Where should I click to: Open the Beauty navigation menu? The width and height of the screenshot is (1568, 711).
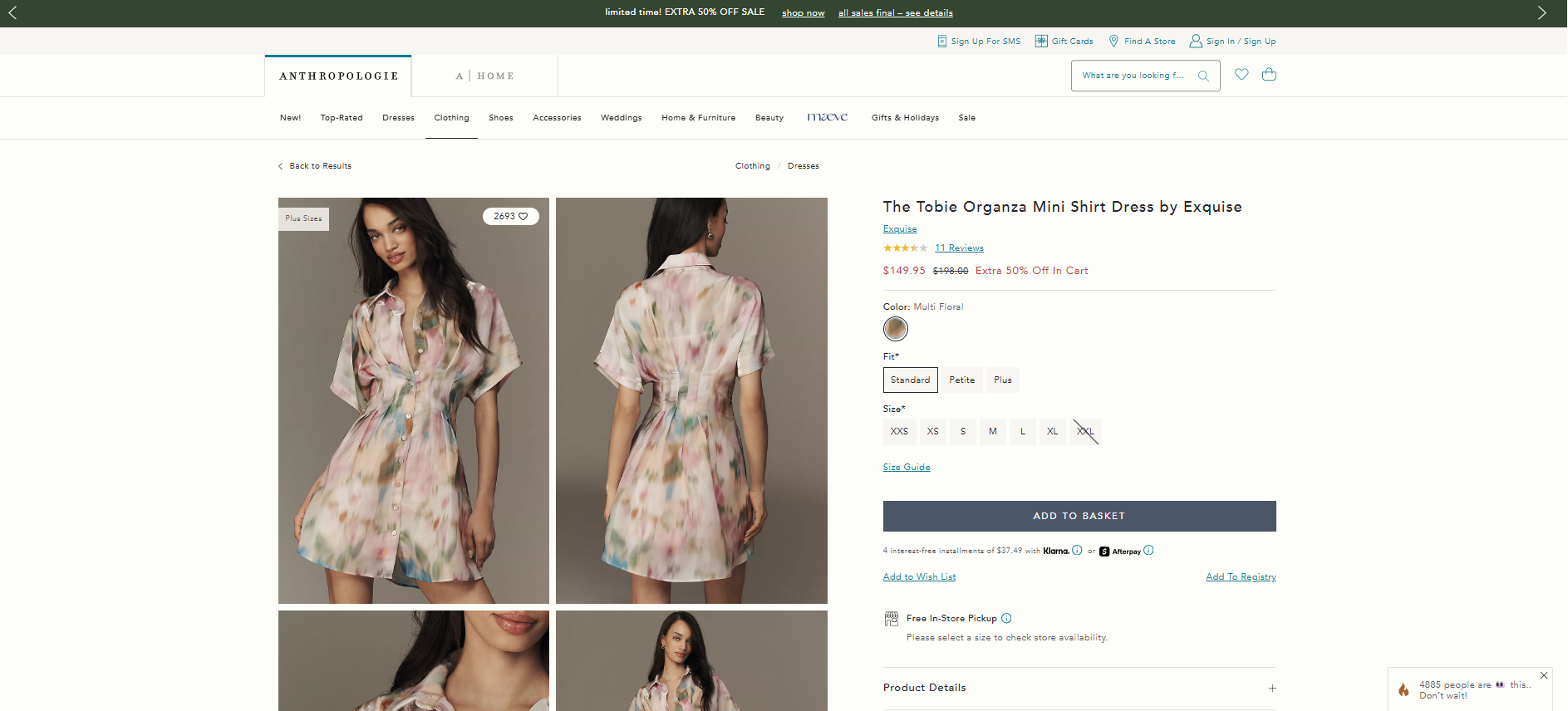769,118
